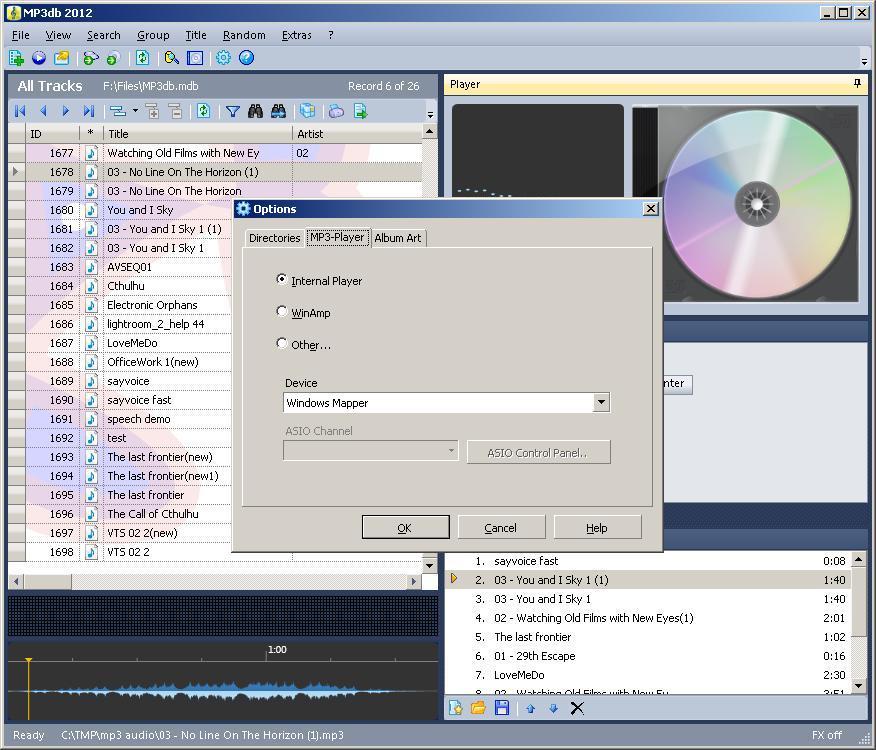Viewport: 876px width, 750px height.
Task: Go to first record in All Tracks
Action: pyautogui.click(x=20, y=111)
